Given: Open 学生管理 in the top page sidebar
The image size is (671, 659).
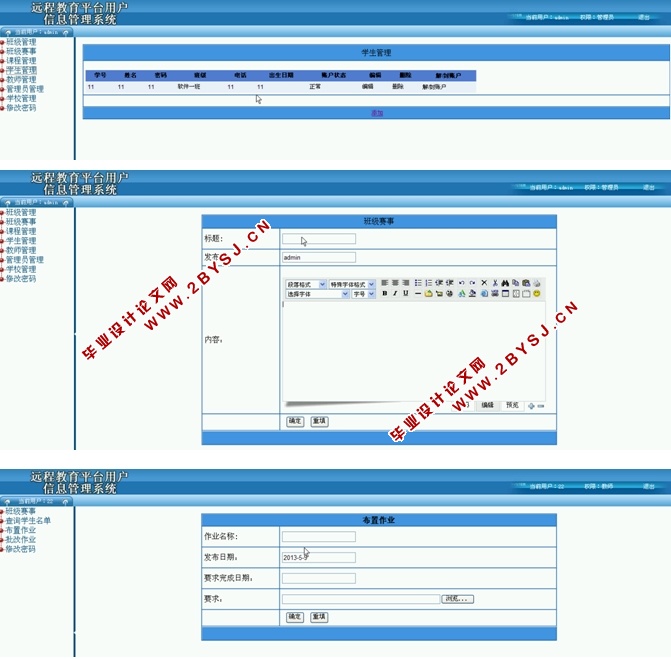Looking at the screenshot, I should (x=21, y=70).
